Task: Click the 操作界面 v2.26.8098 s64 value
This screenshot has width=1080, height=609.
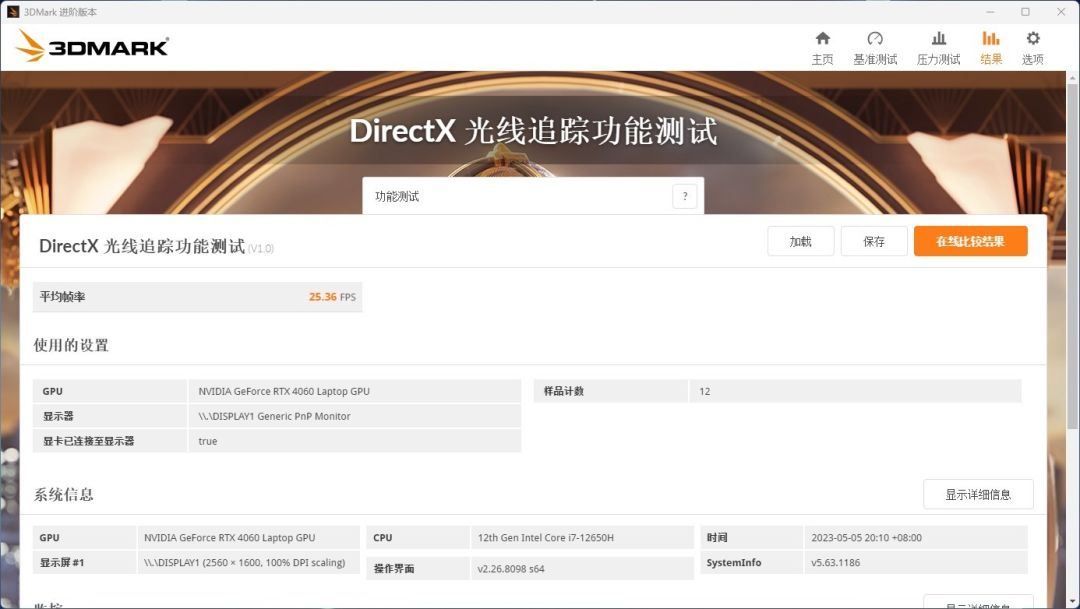Action: coord(511,568)
